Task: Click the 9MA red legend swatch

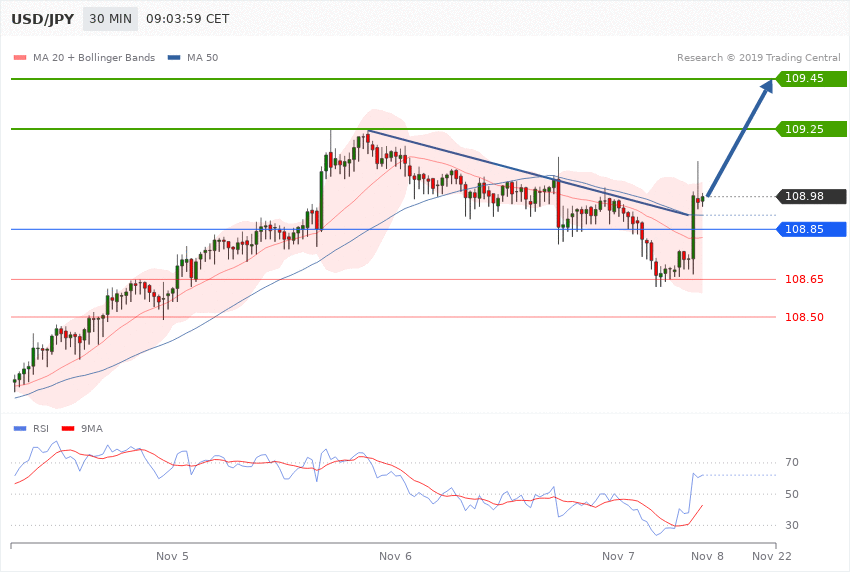Action: 68,429
